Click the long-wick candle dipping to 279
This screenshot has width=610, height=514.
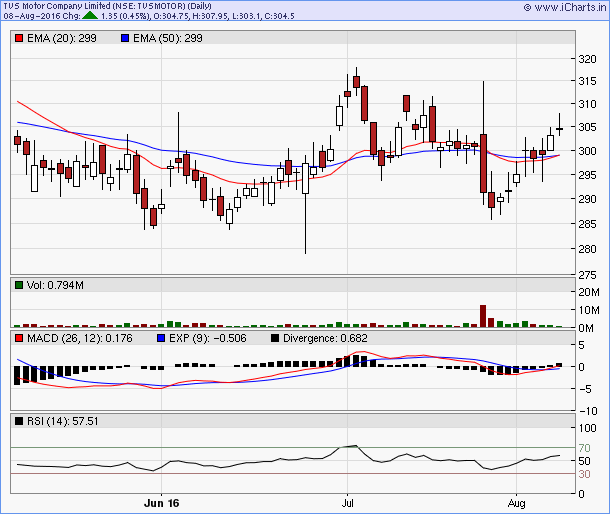[x=305, y=204]
